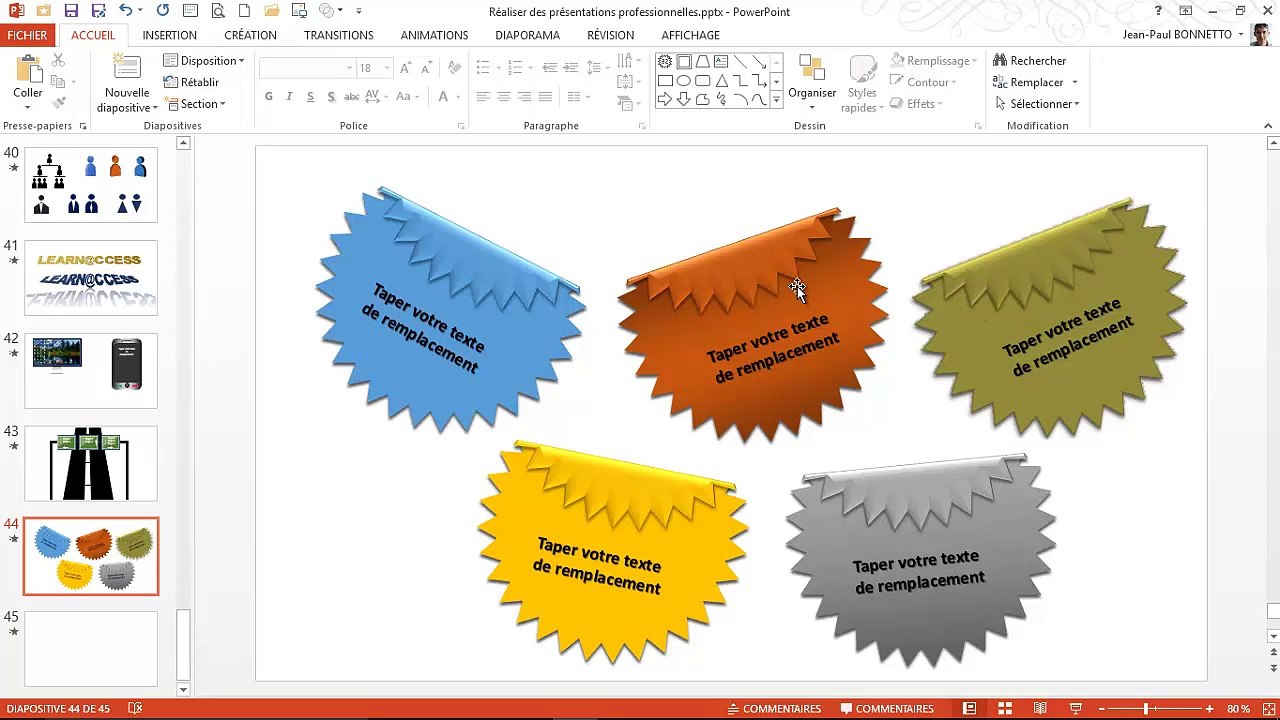Select slide 41 LEARN@CCESS thumbnail
Screen dimensions: 1280x720
point(90,278)
